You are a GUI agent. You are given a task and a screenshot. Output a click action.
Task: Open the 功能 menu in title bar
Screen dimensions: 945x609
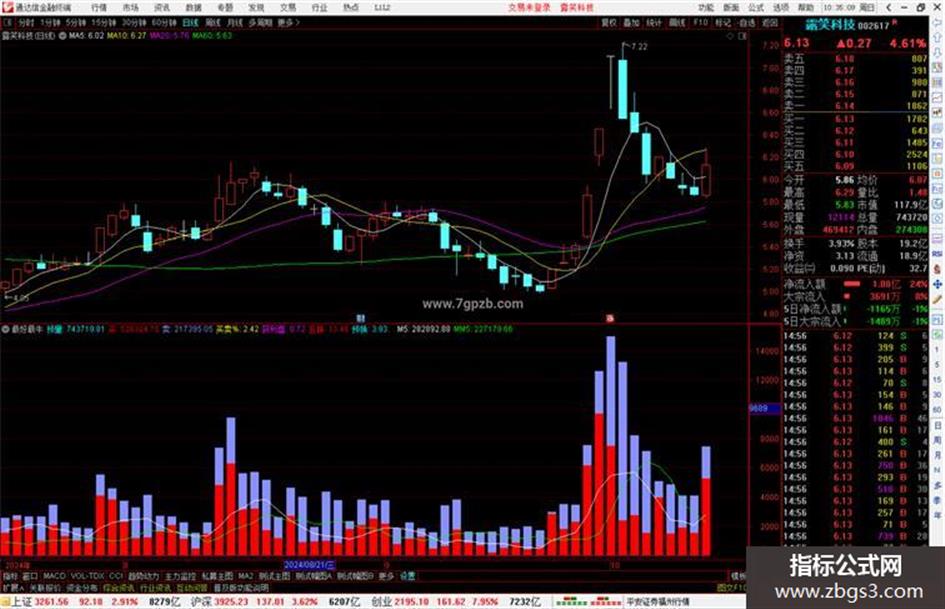pyautogui.click(x=706, y=7)
